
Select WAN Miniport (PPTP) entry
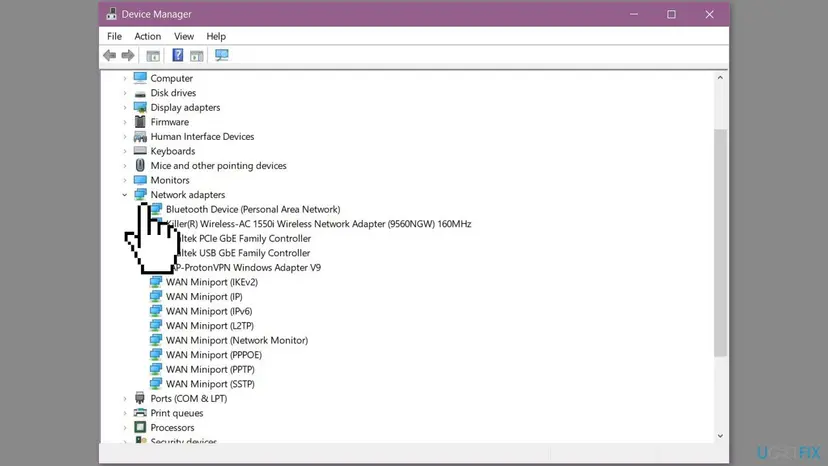coord(210,369)
